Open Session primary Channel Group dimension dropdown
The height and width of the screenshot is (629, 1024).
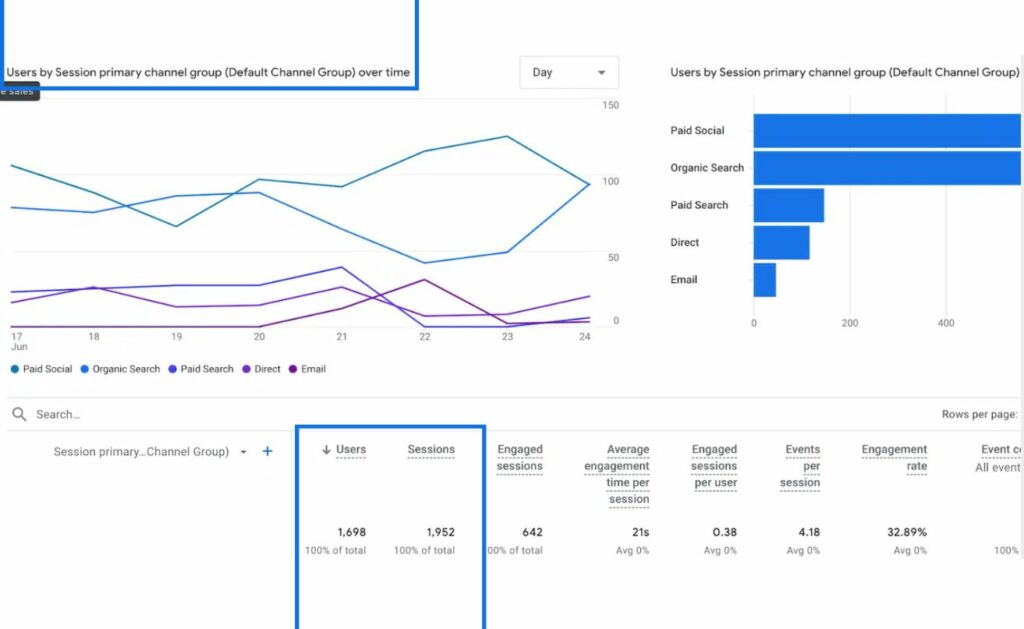(150, 451)
